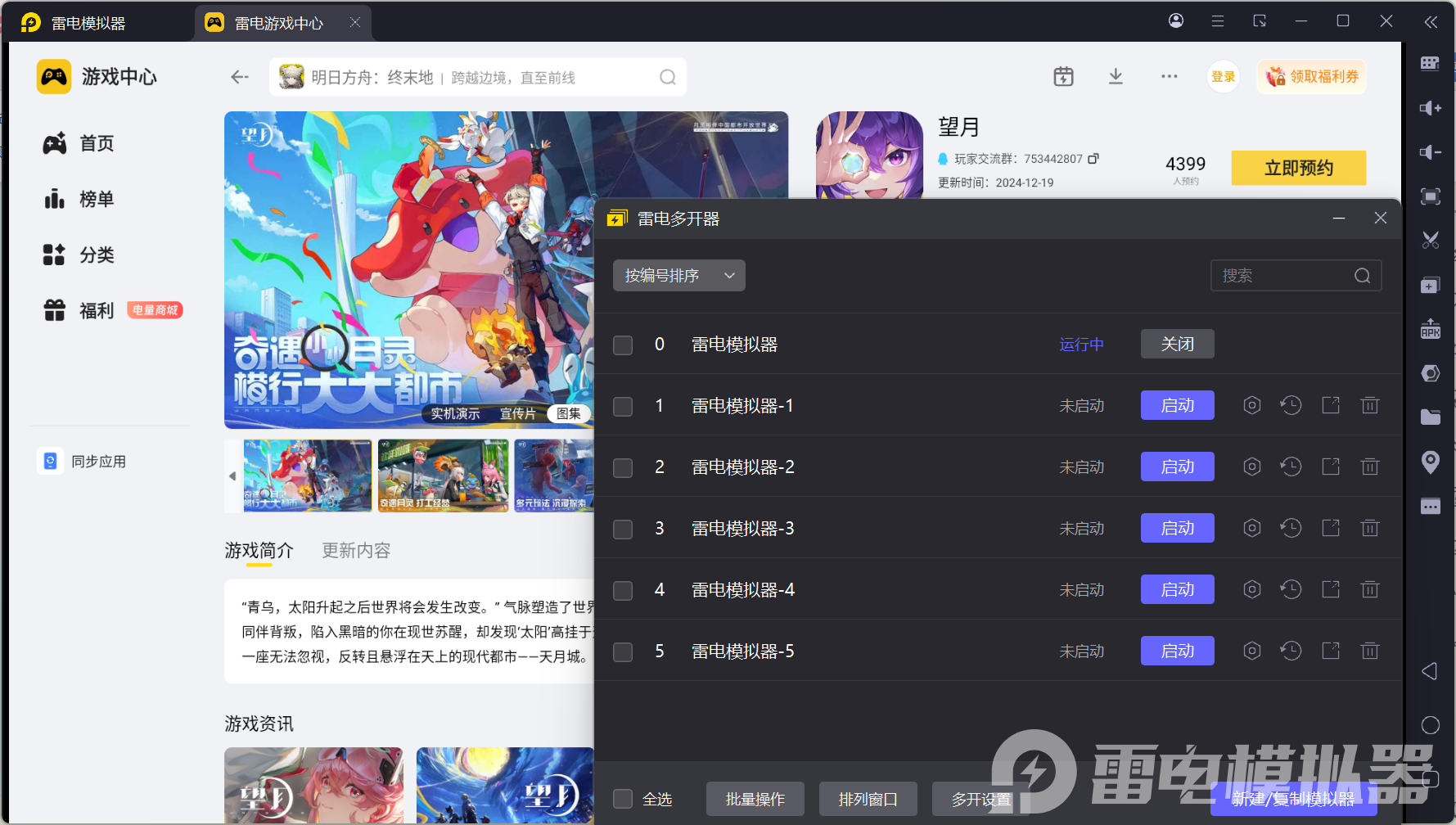Open 福利 in the game center sidebar
This screenshot has height=825, width=1456.
79,311
